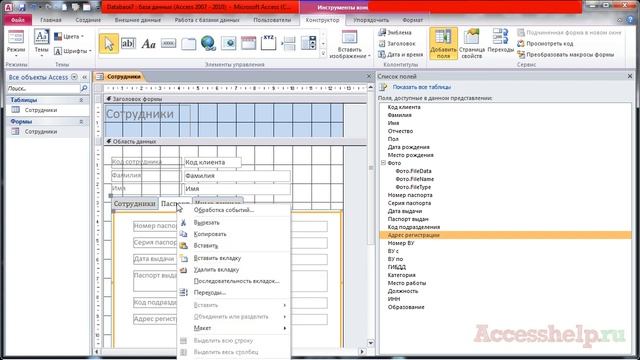Choose Вырезать from the context menu
640x360 pixels.
233,222
